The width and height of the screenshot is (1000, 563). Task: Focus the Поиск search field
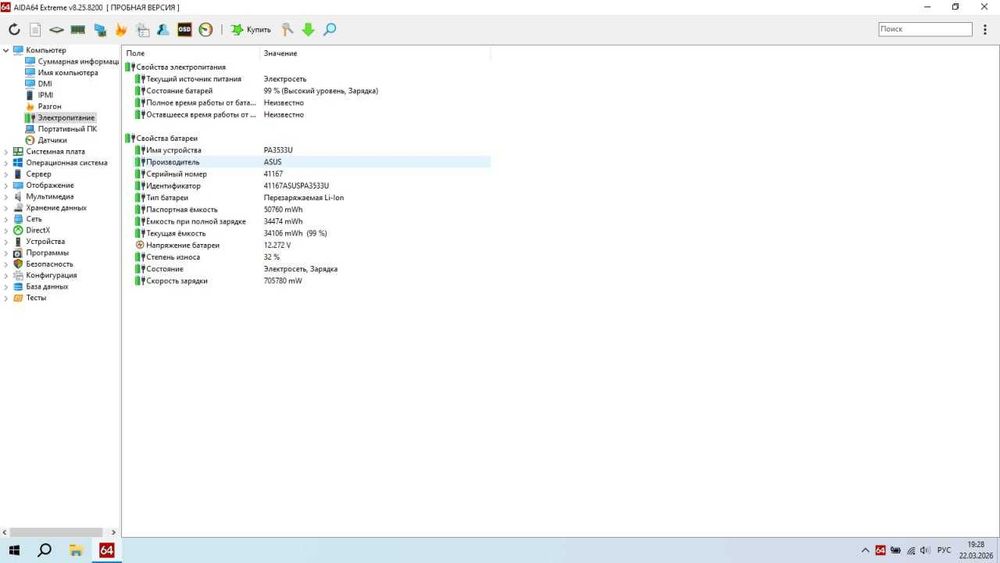pyautogui.click(x=925, y=29)
